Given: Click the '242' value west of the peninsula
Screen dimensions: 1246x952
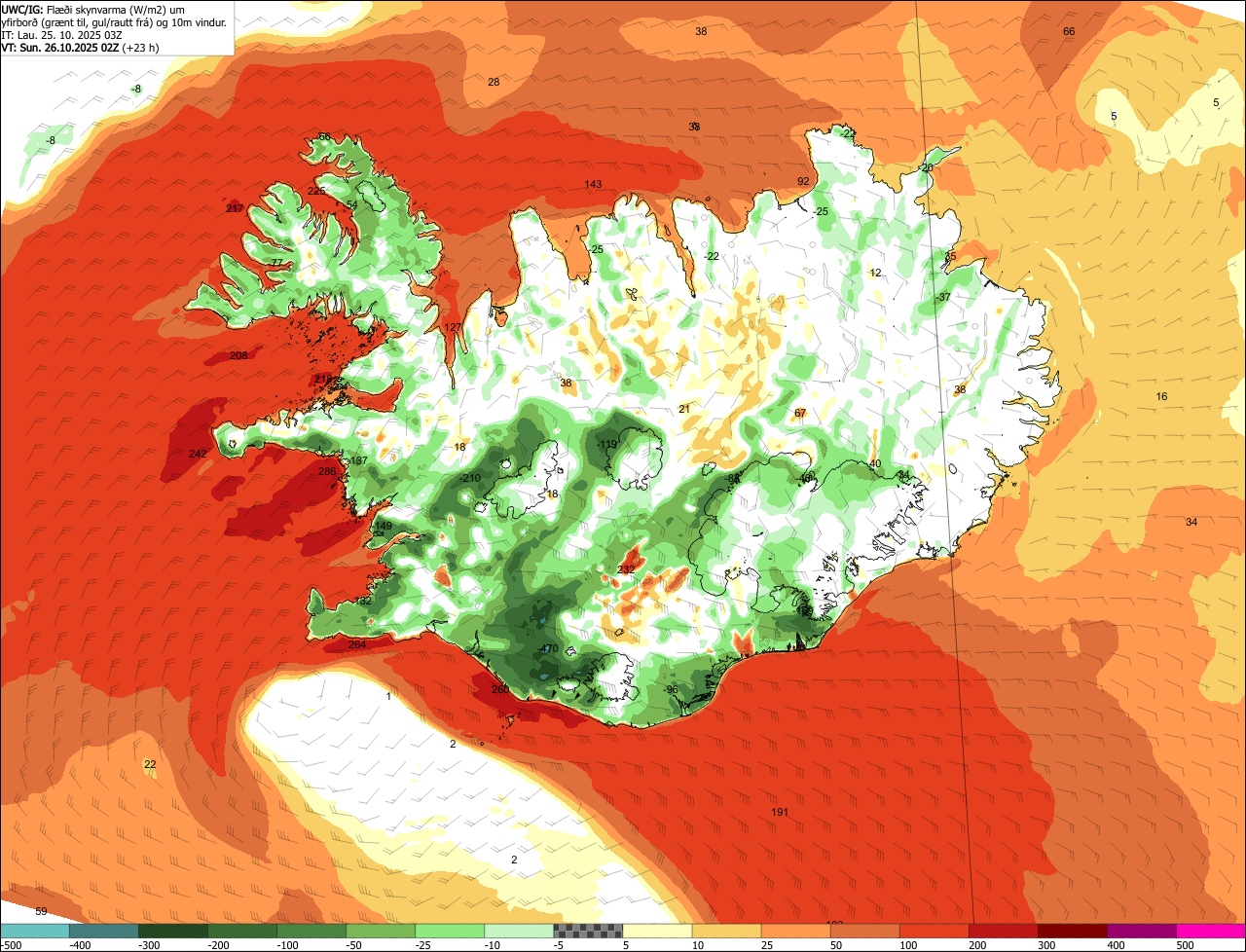Looking at the screenshot, I should [198, 455].
